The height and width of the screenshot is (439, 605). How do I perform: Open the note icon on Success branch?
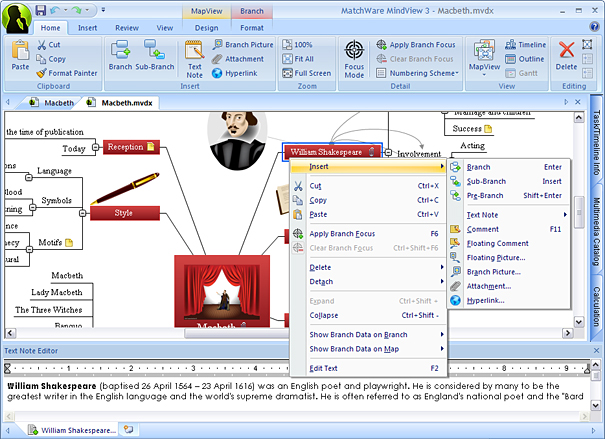[x=488, y=129]
